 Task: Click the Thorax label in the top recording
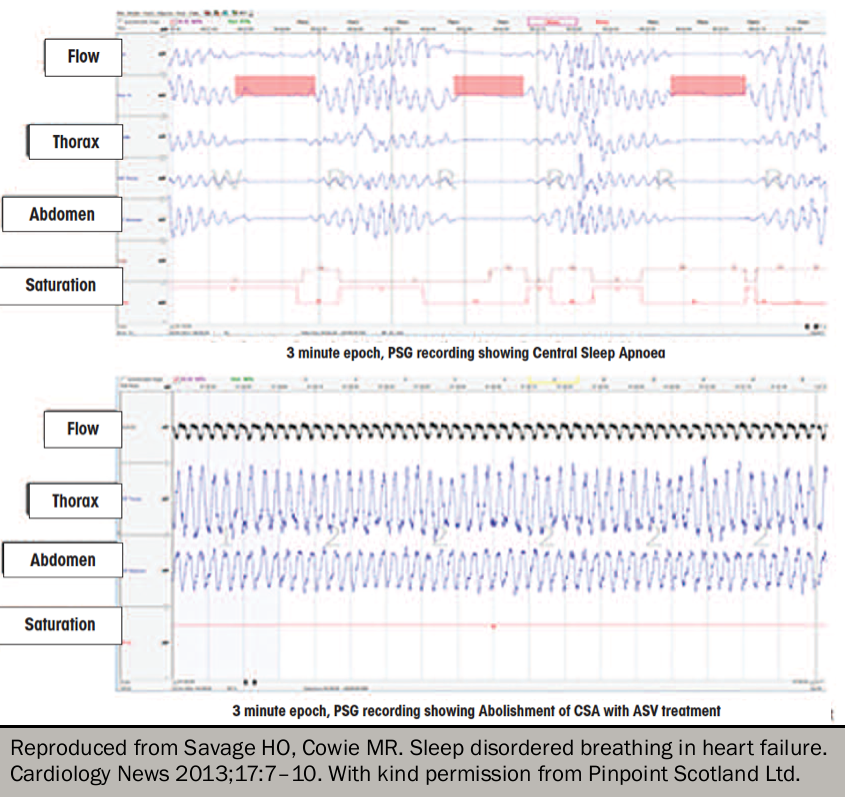pos(76,142)
